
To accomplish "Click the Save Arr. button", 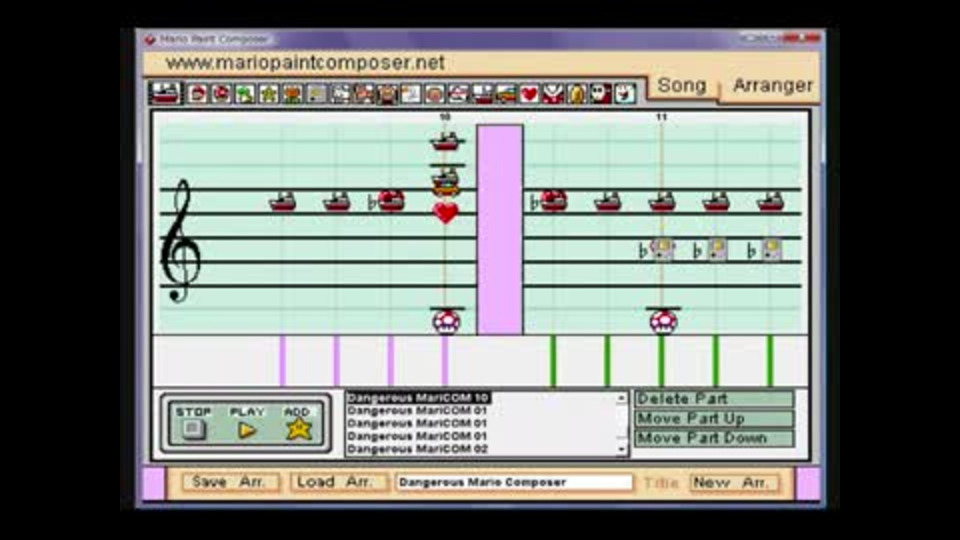I will pos(230,482).
